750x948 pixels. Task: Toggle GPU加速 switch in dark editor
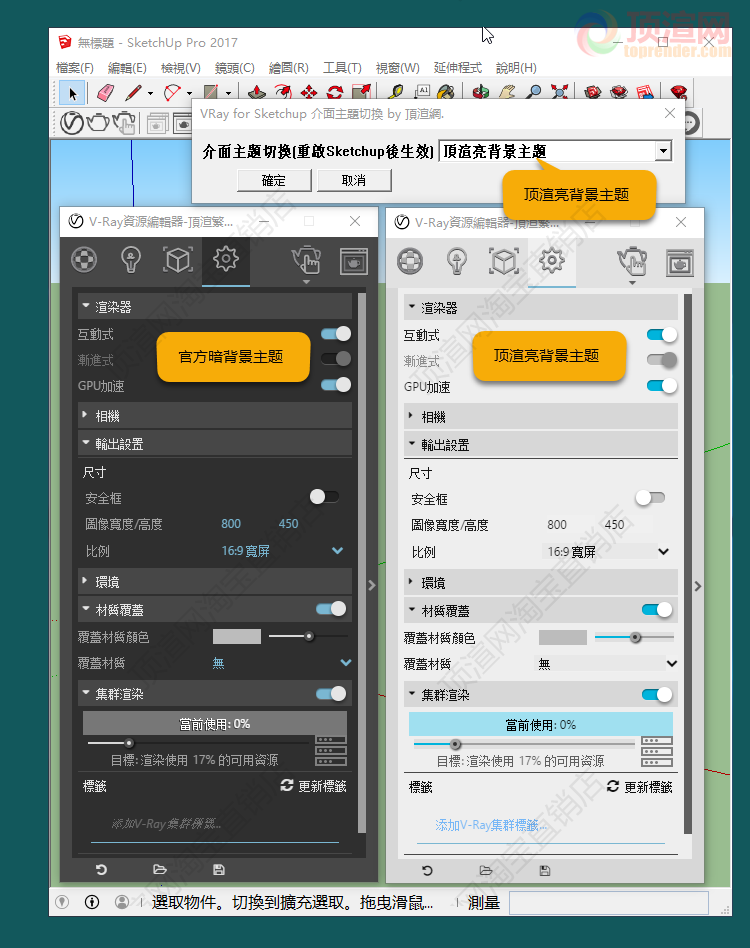(336, 385)
